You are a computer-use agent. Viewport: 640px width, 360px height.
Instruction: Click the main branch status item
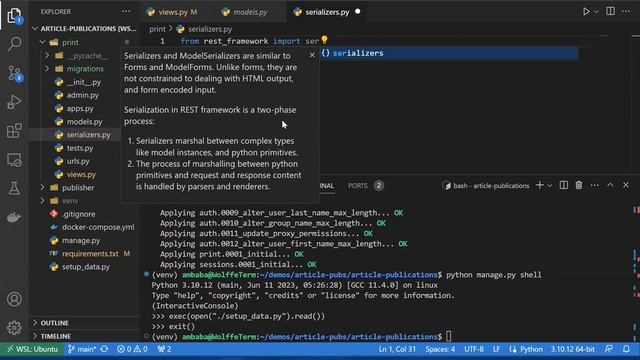pyautogui.click(x=82, y=349)
